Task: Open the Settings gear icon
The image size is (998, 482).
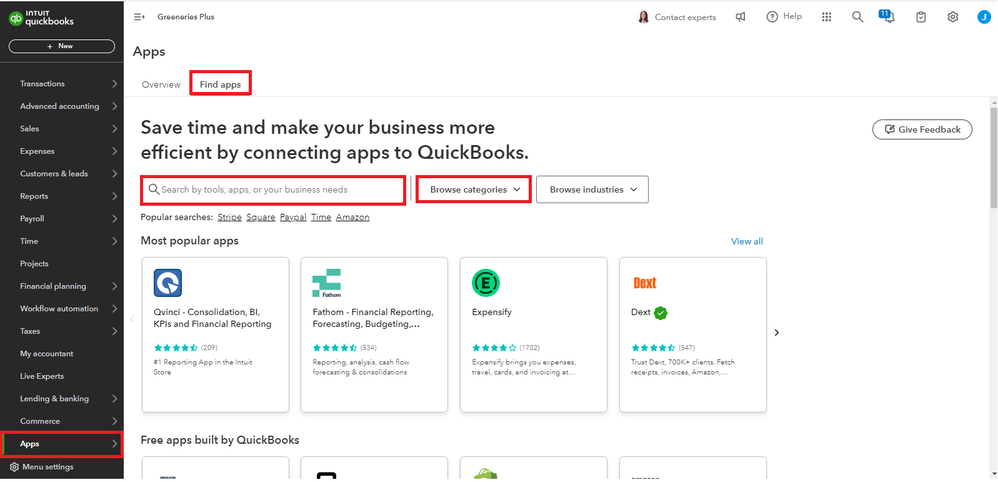Action: tap(953, 17)
